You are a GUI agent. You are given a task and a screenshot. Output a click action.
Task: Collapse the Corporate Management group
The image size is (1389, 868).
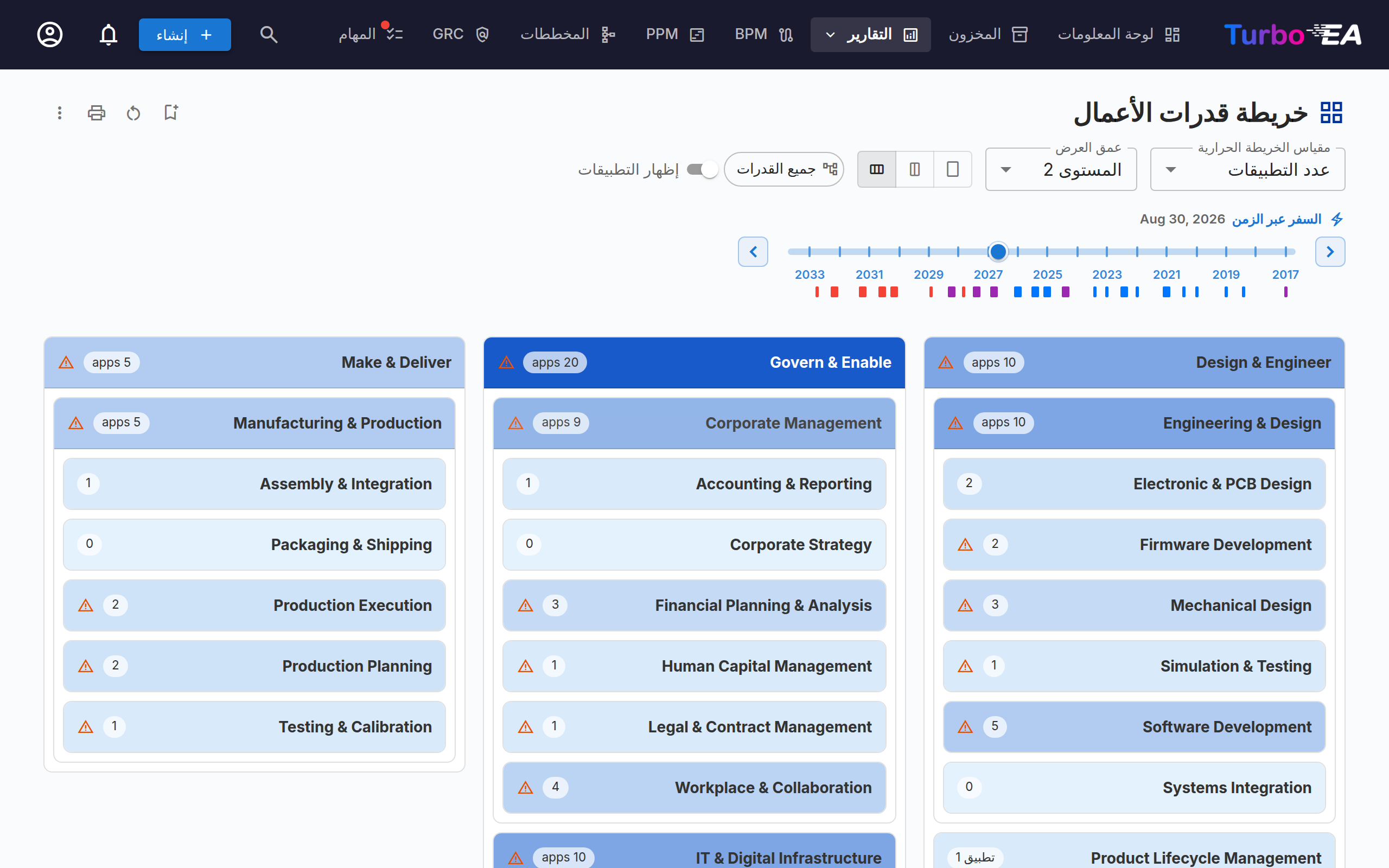(x=694, y=423)
